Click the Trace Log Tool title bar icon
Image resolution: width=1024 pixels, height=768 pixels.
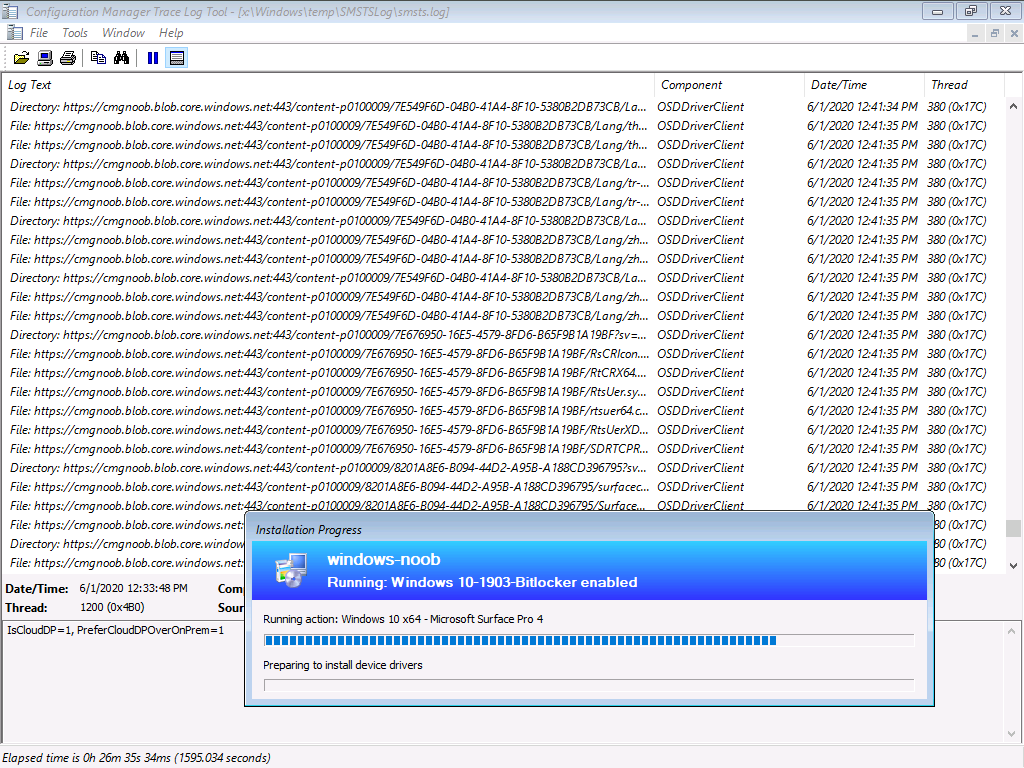[x=10, y=11]
